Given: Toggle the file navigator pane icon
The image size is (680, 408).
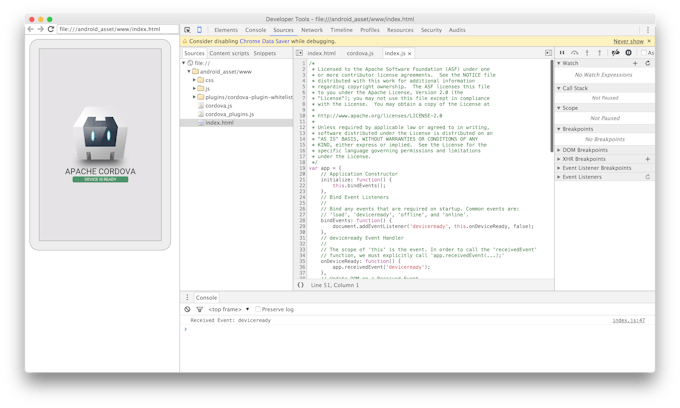Looking at the screenshot, I should 299,53.
